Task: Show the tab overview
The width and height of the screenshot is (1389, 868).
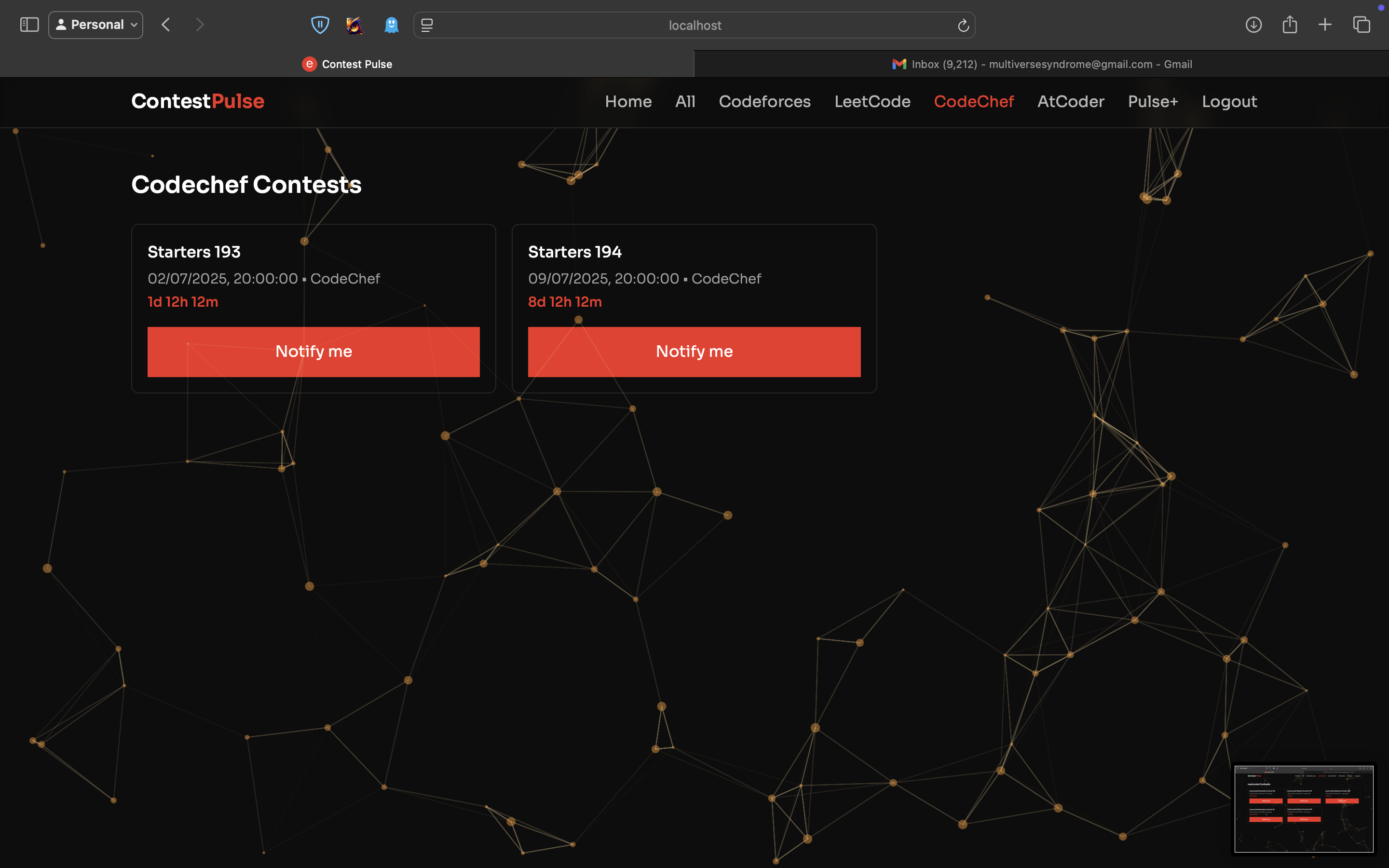Action: [1362, 25]
